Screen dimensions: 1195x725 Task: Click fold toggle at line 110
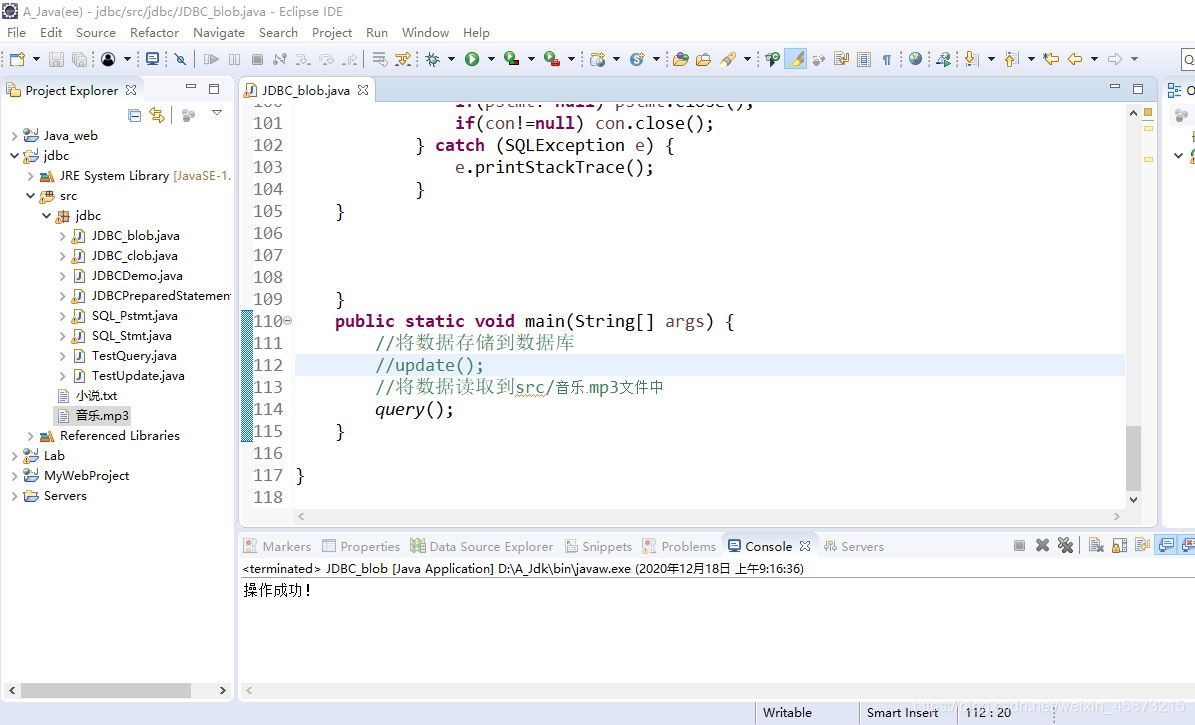(x=288, y=321)
